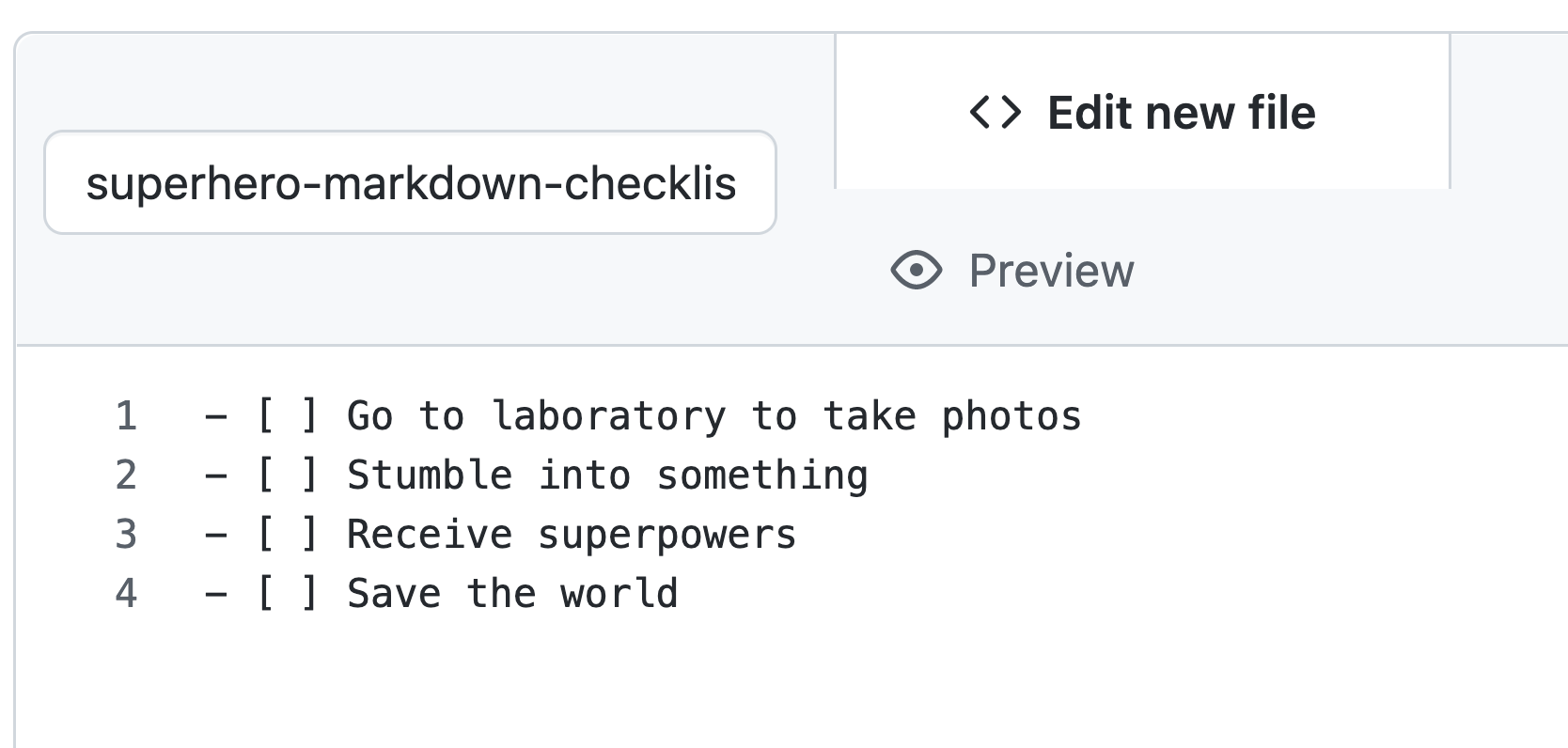The height and width of the screenshot is (748, 1568).
Task: Place cursor in brackets before 'Receive superpowers'
Action: (288, 535)
